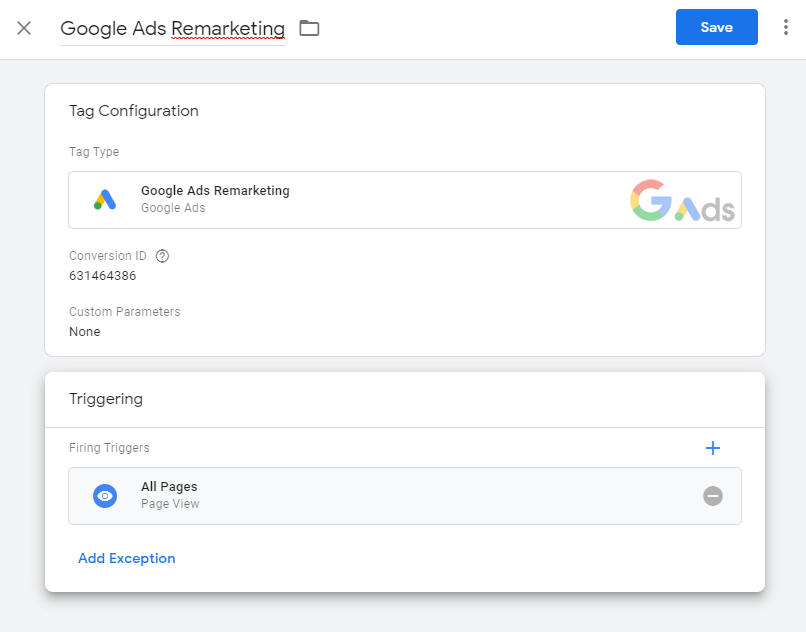Click the Triggering section heading
Screen dimensions: 806x632
(x=106, y=399)
